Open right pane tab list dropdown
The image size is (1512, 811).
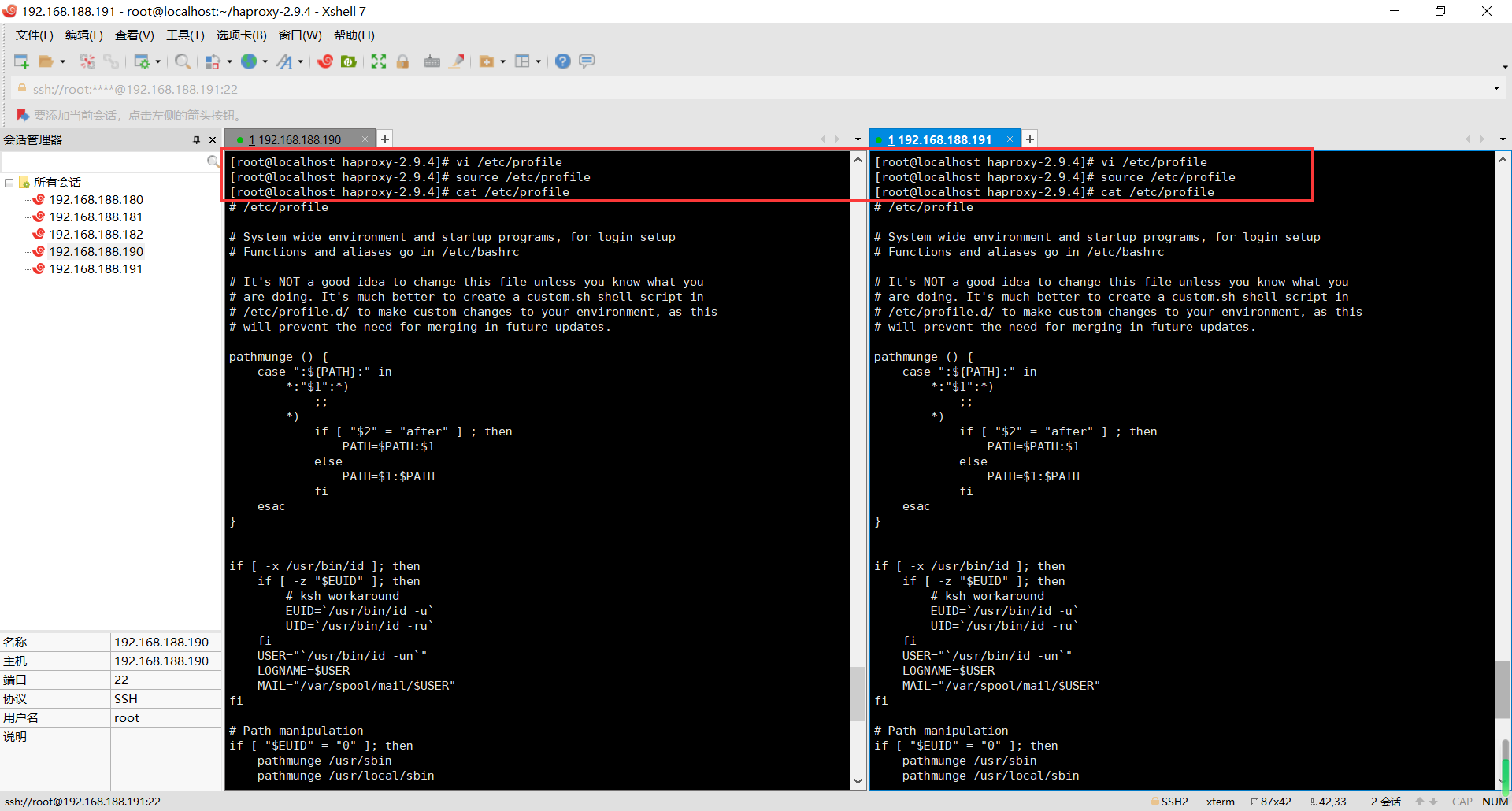click(1503, 139)
